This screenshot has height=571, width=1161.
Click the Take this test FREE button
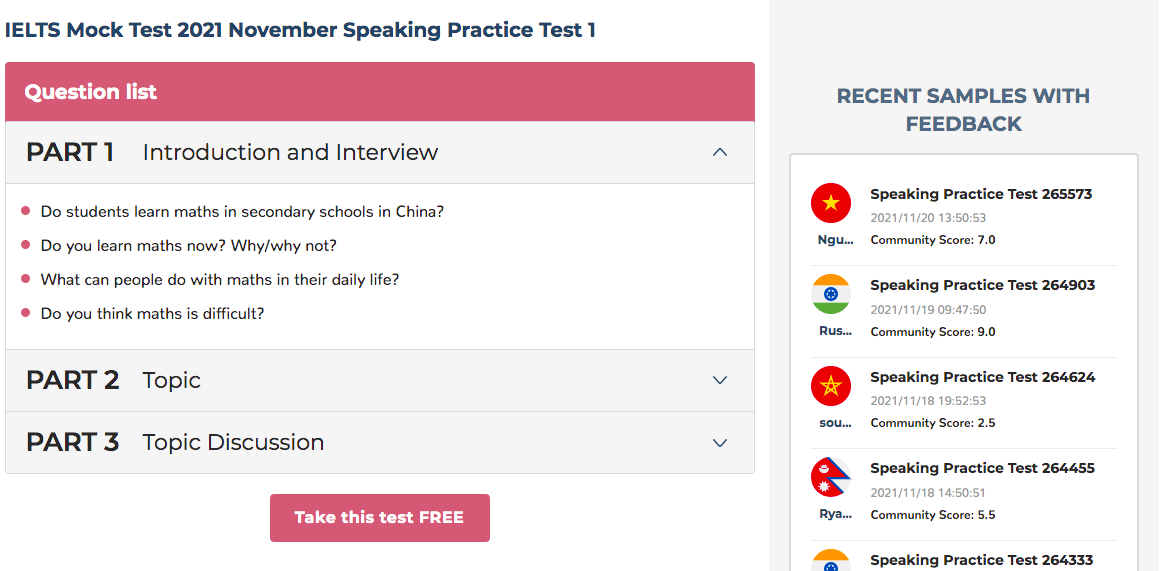[x=380, y=518]
